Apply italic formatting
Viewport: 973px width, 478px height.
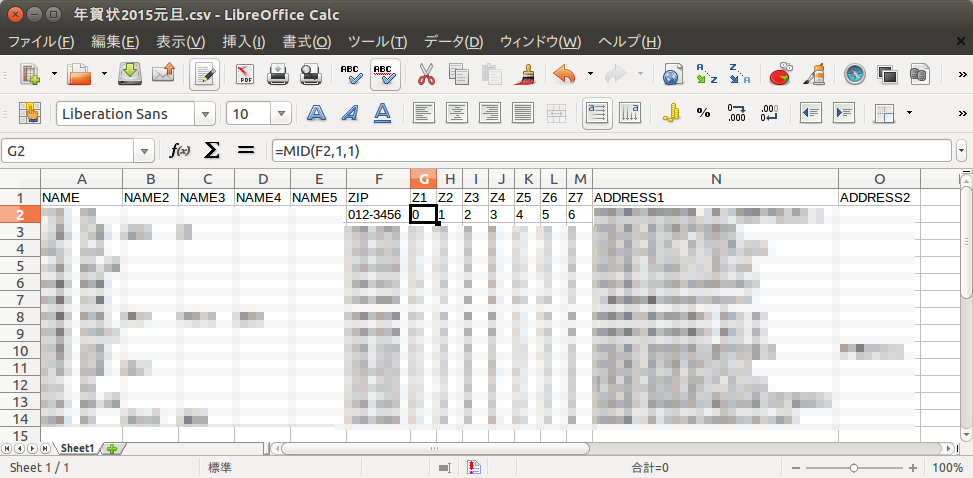pyautogui.click(x=351, y=113)
